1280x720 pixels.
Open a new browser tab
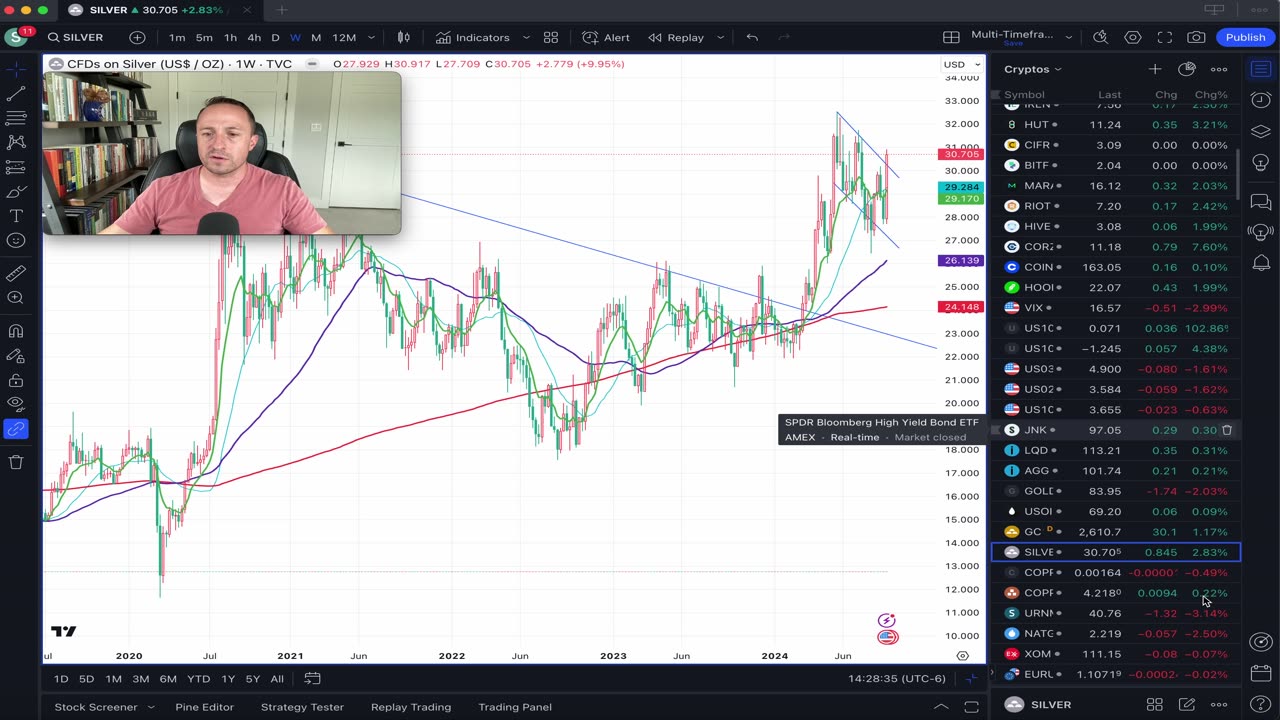pyautogui.click(x=281, y=10)
